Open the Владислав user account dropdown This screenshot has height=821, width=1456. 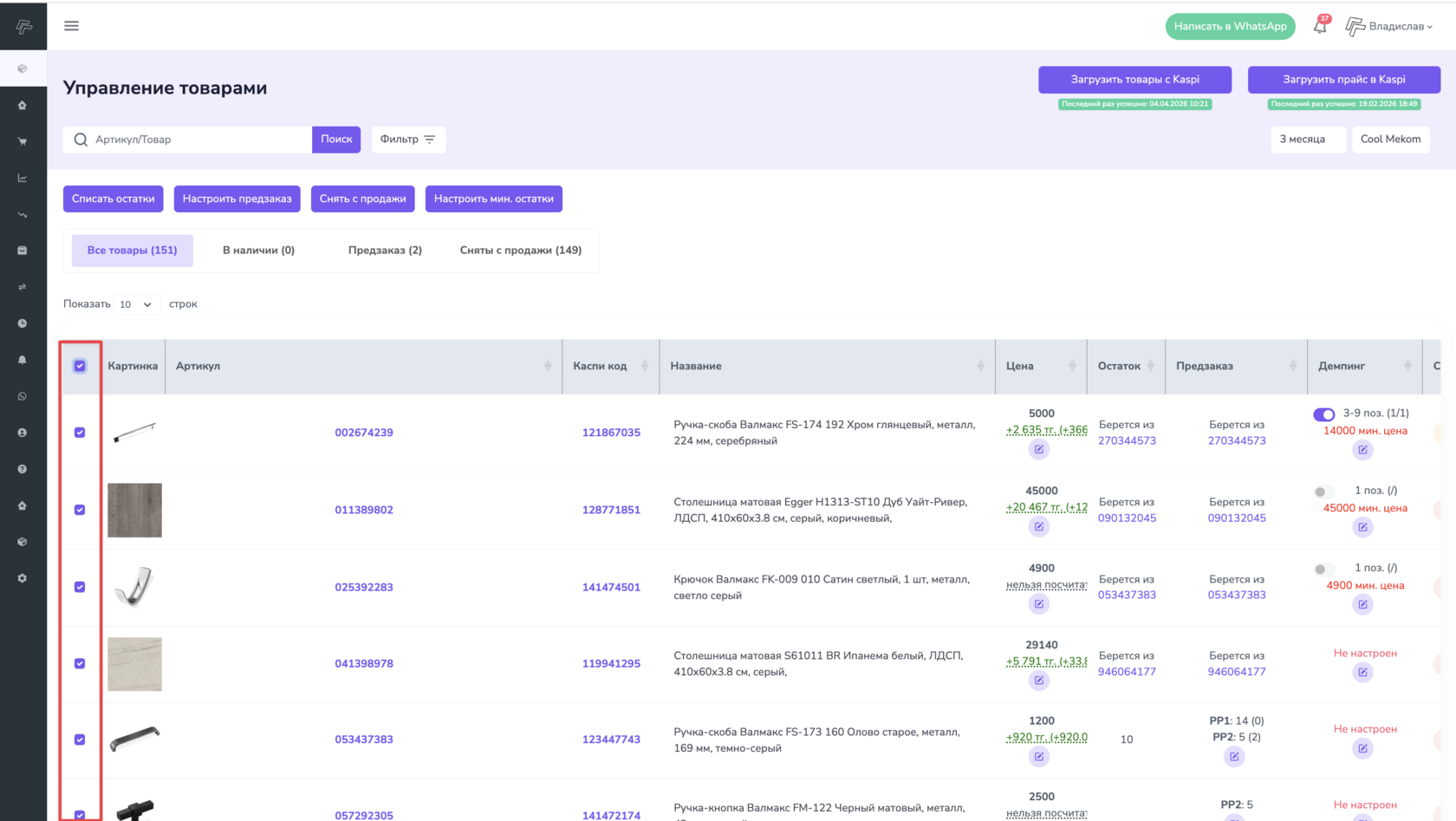tap(1389, 27)
